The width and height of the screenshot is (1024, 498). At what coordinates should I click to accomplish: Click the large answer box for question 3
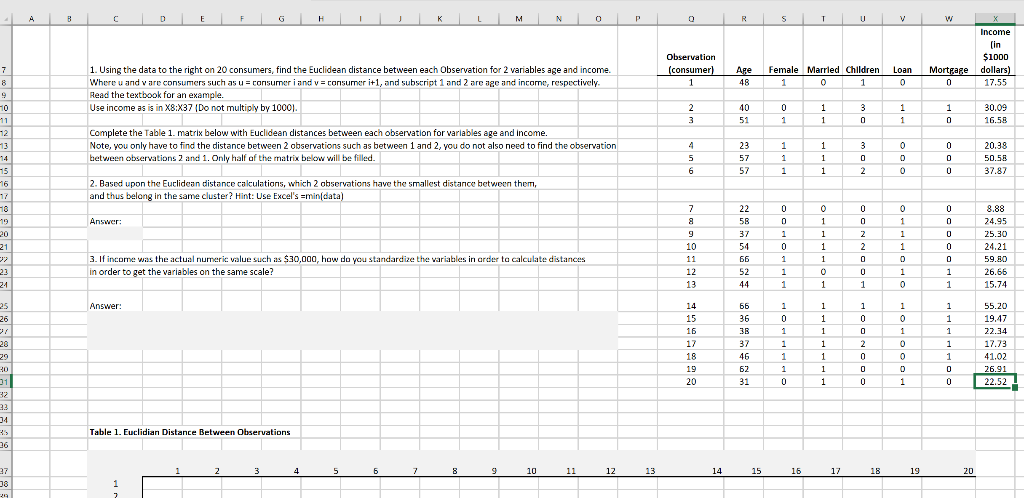pyautogui.click(x=353, y=330)
